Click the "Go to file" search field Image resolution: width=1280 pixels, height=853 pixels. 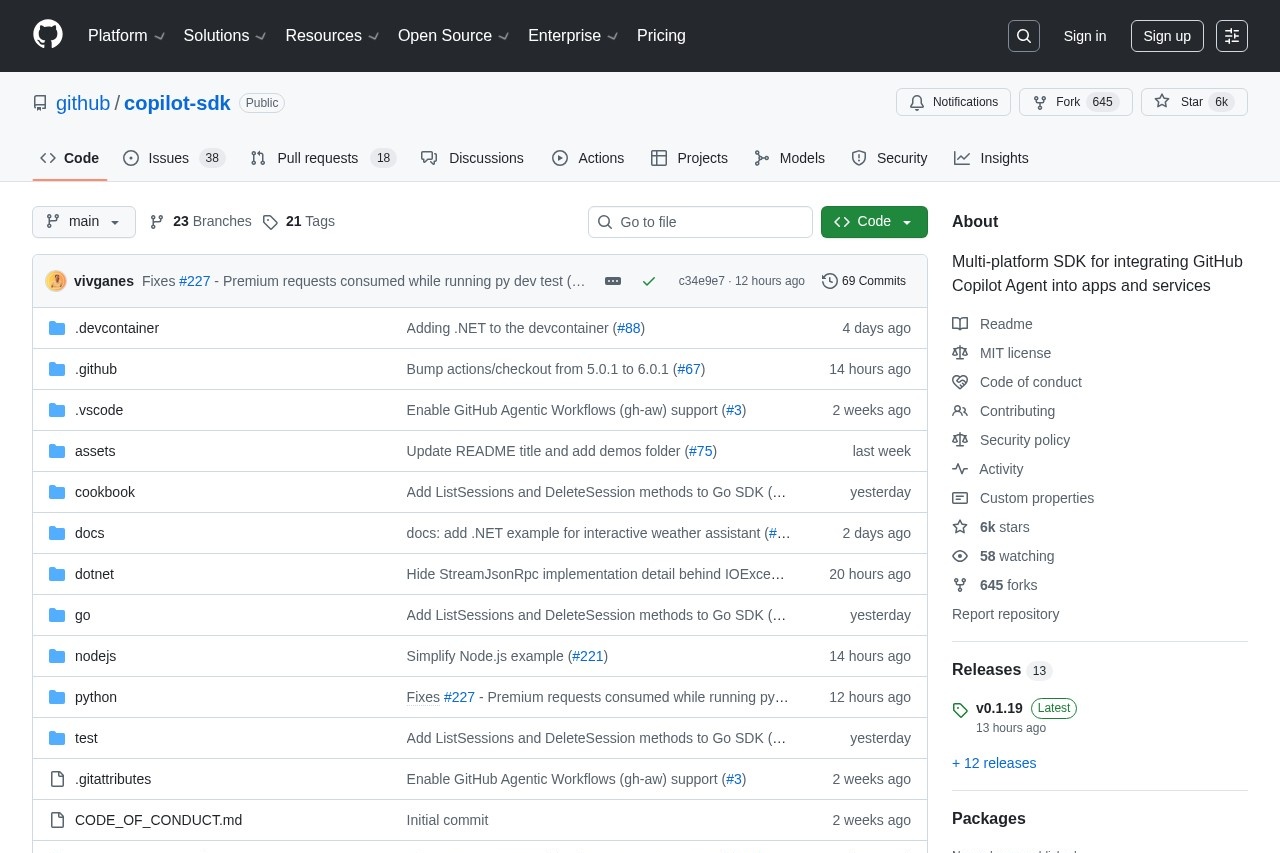(x=700, y=221)
